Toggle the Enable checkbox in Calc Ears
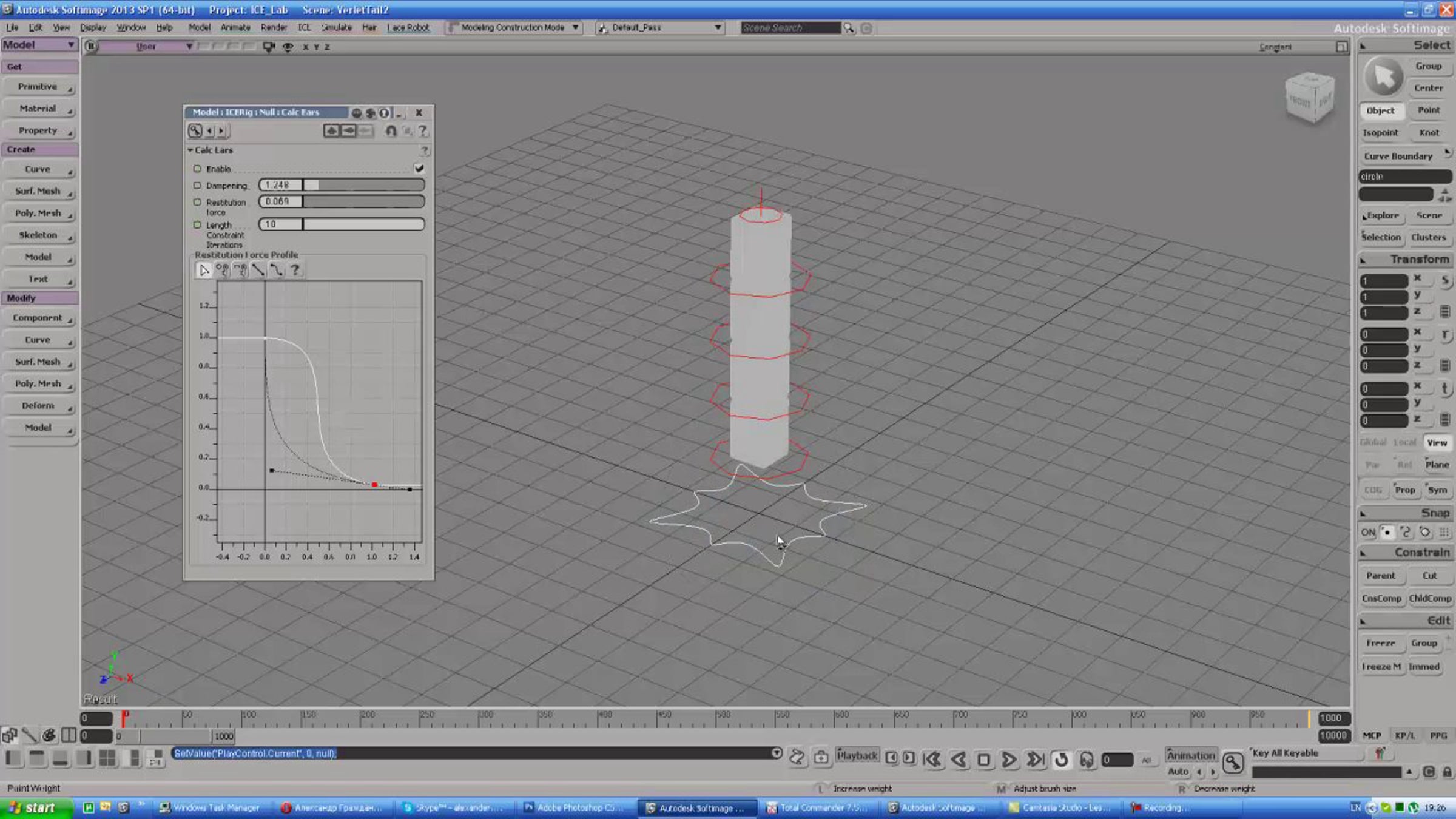This screenshot has height=819, width=1456. [419, 168]
